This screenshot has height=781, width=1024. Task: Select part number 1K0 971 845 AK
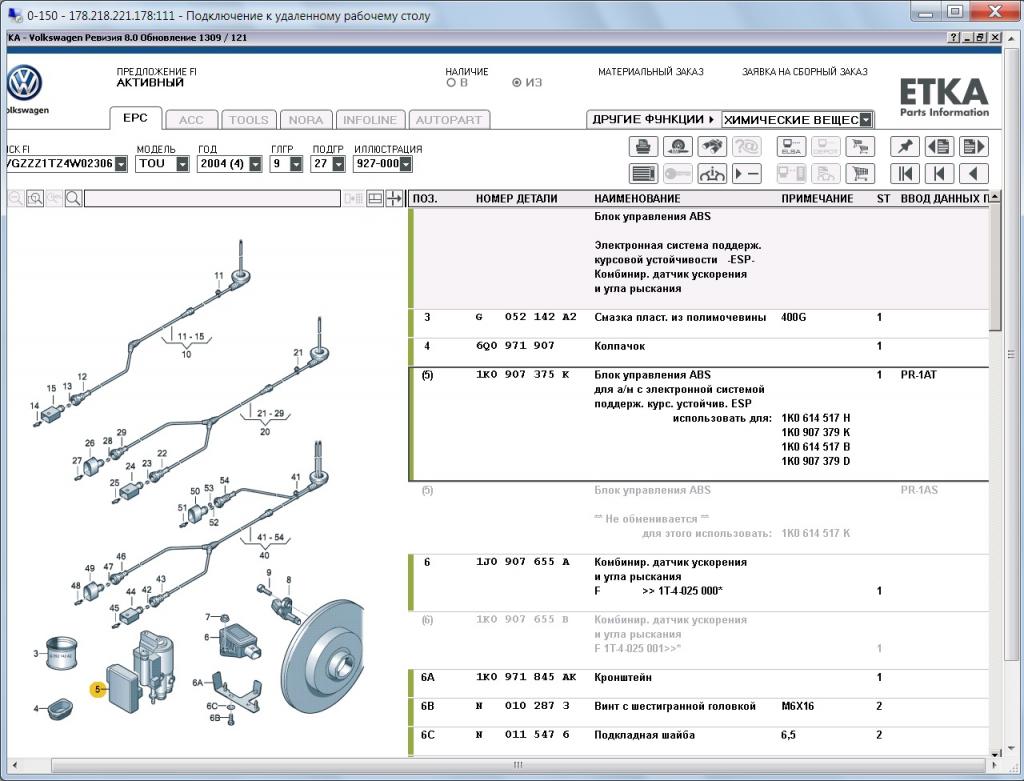(526, 677)
